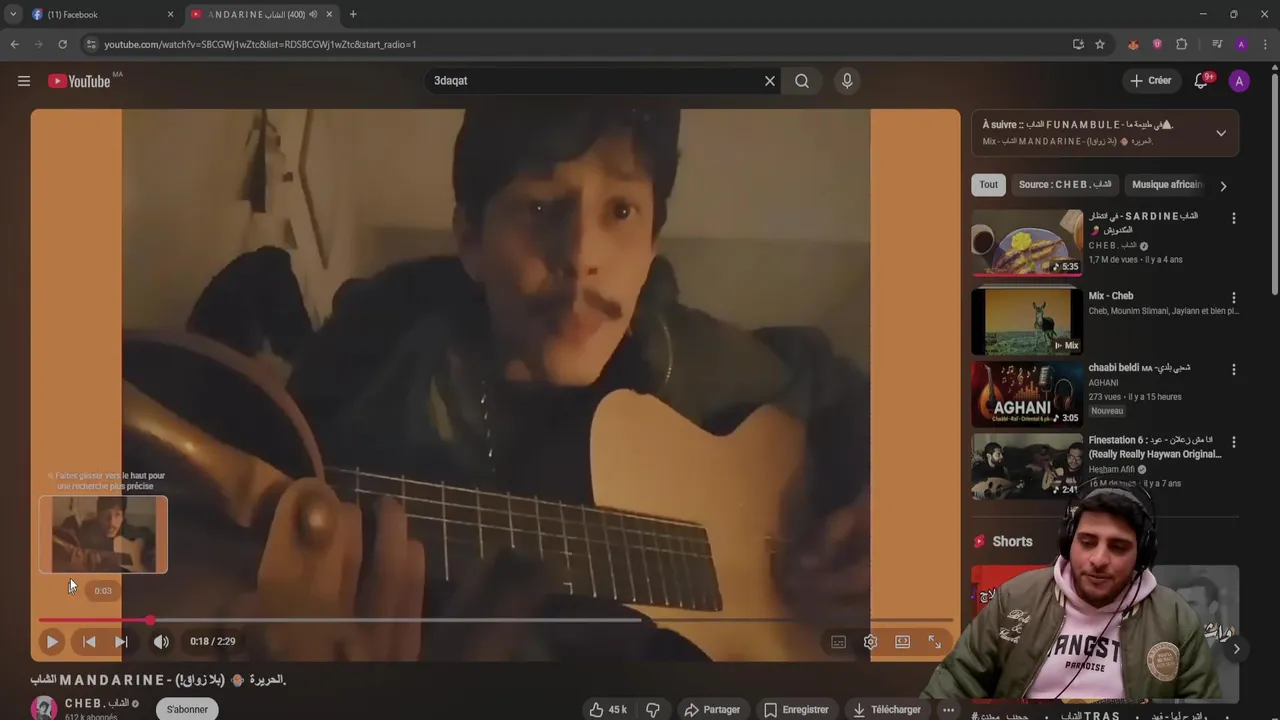Open the SARDINE video thumbnail
Screen dimensions: 1280x720
click(x=1027, y=242)
